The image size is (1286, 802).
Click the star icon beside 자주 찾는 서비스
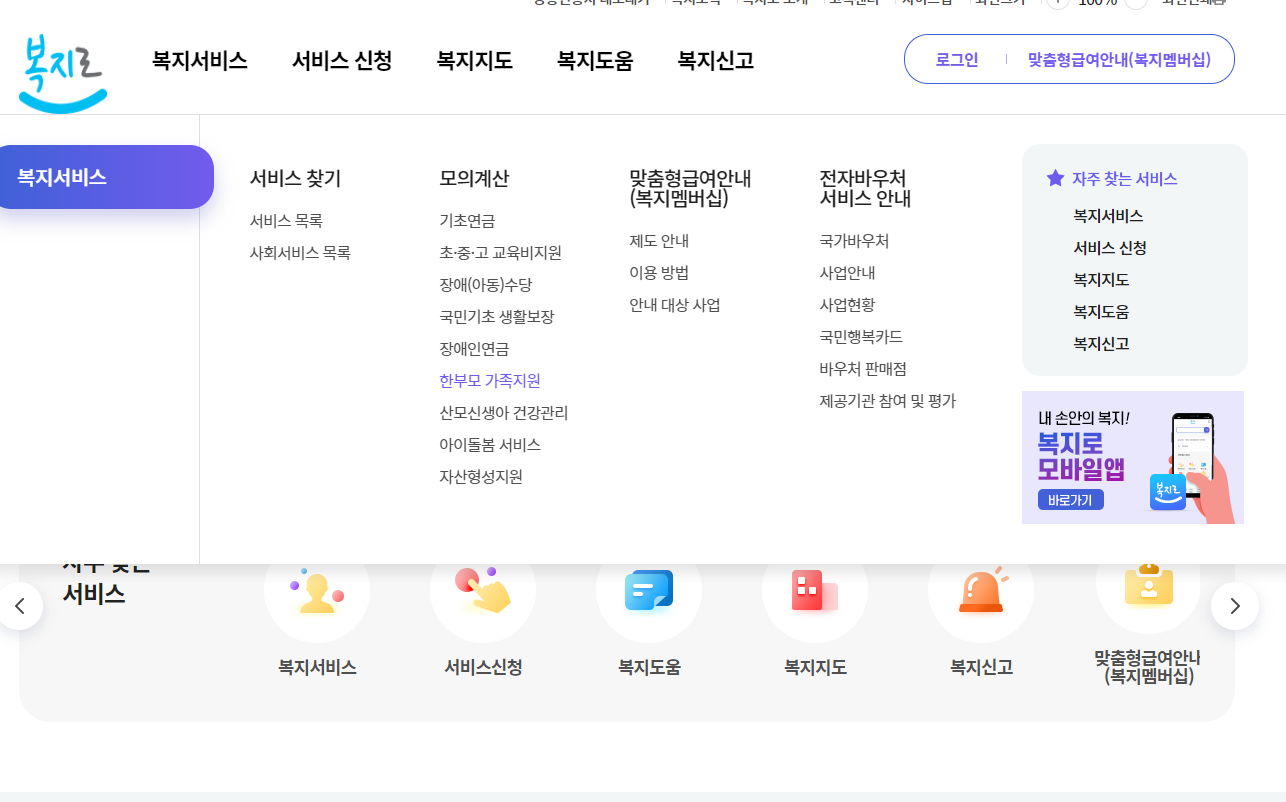(1055, 178)
